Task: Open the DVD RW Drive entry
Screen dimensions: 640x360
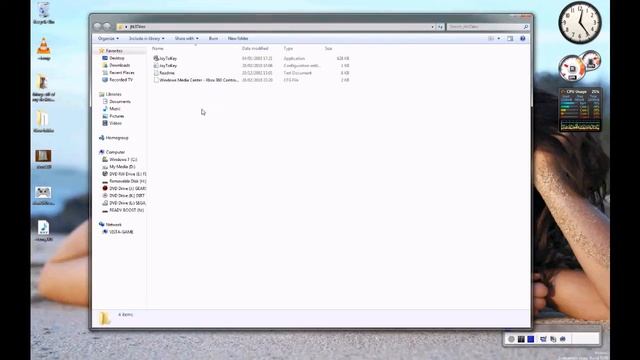Action: tap(127, 174)
